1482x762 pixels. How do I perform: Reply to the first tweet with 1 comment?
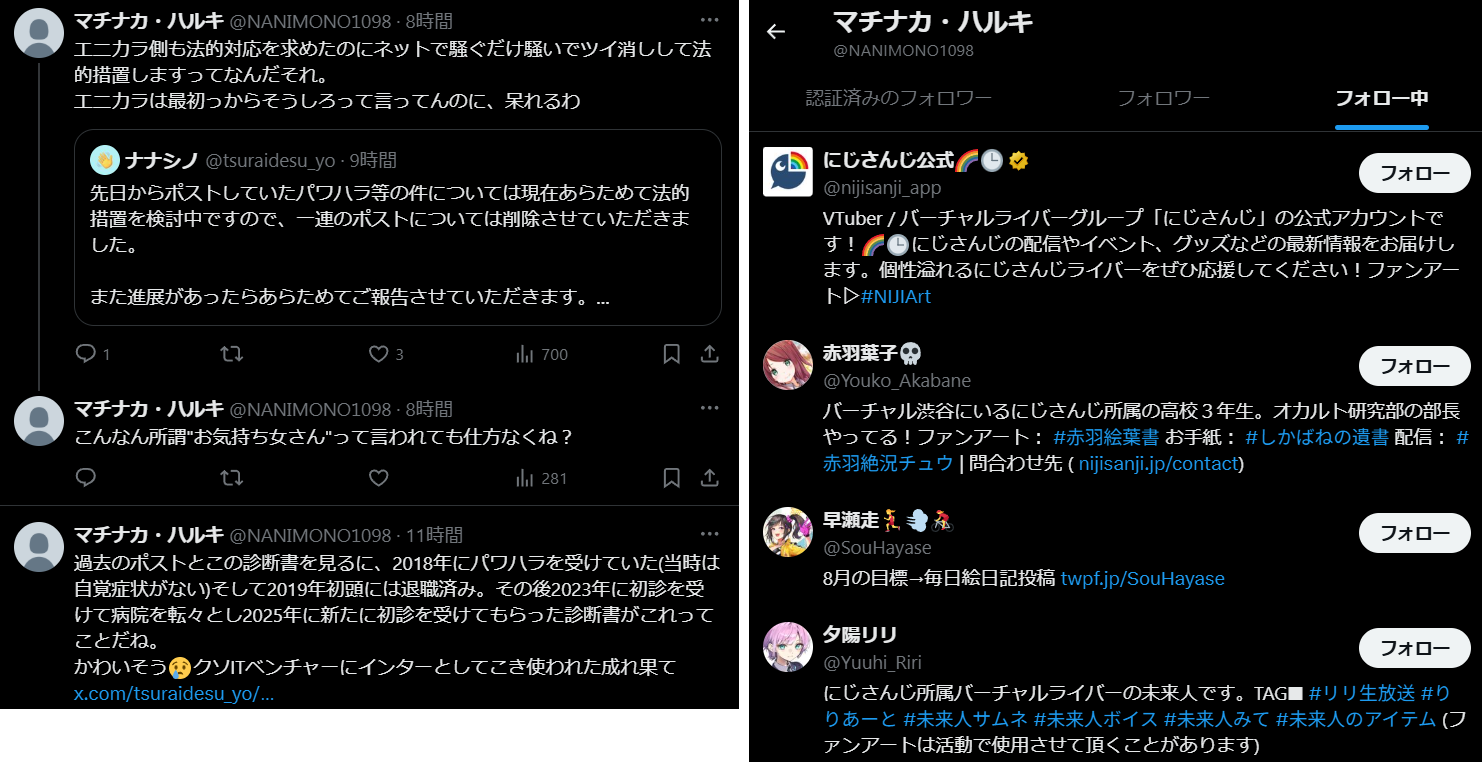click(x=94, y=354)
